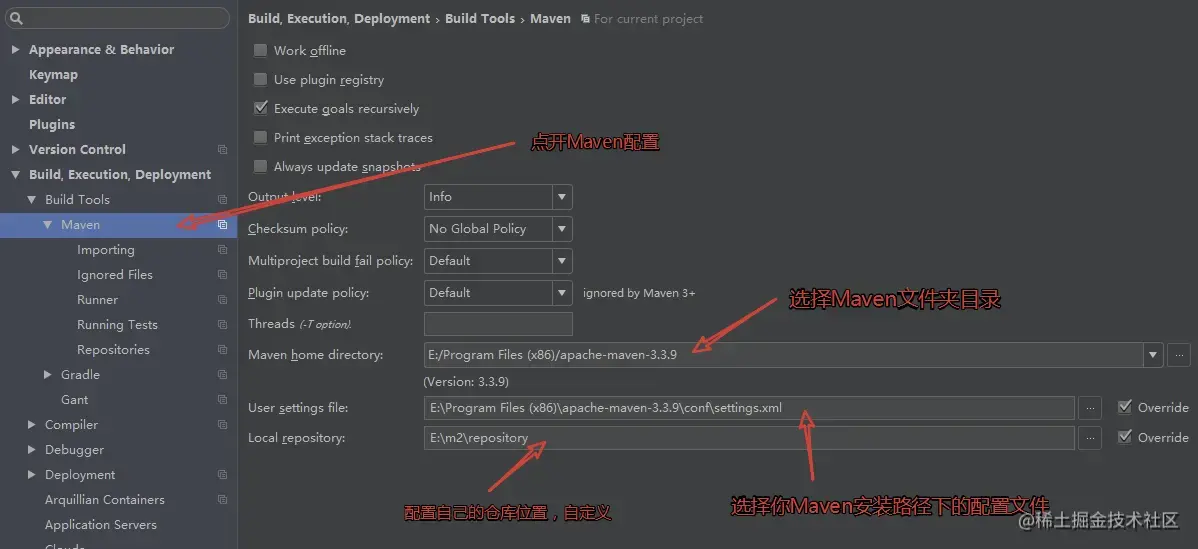This screenshot has height=549, width=1198.
Task: Expand Appearance & Behavior section
Action: [15, 50]
